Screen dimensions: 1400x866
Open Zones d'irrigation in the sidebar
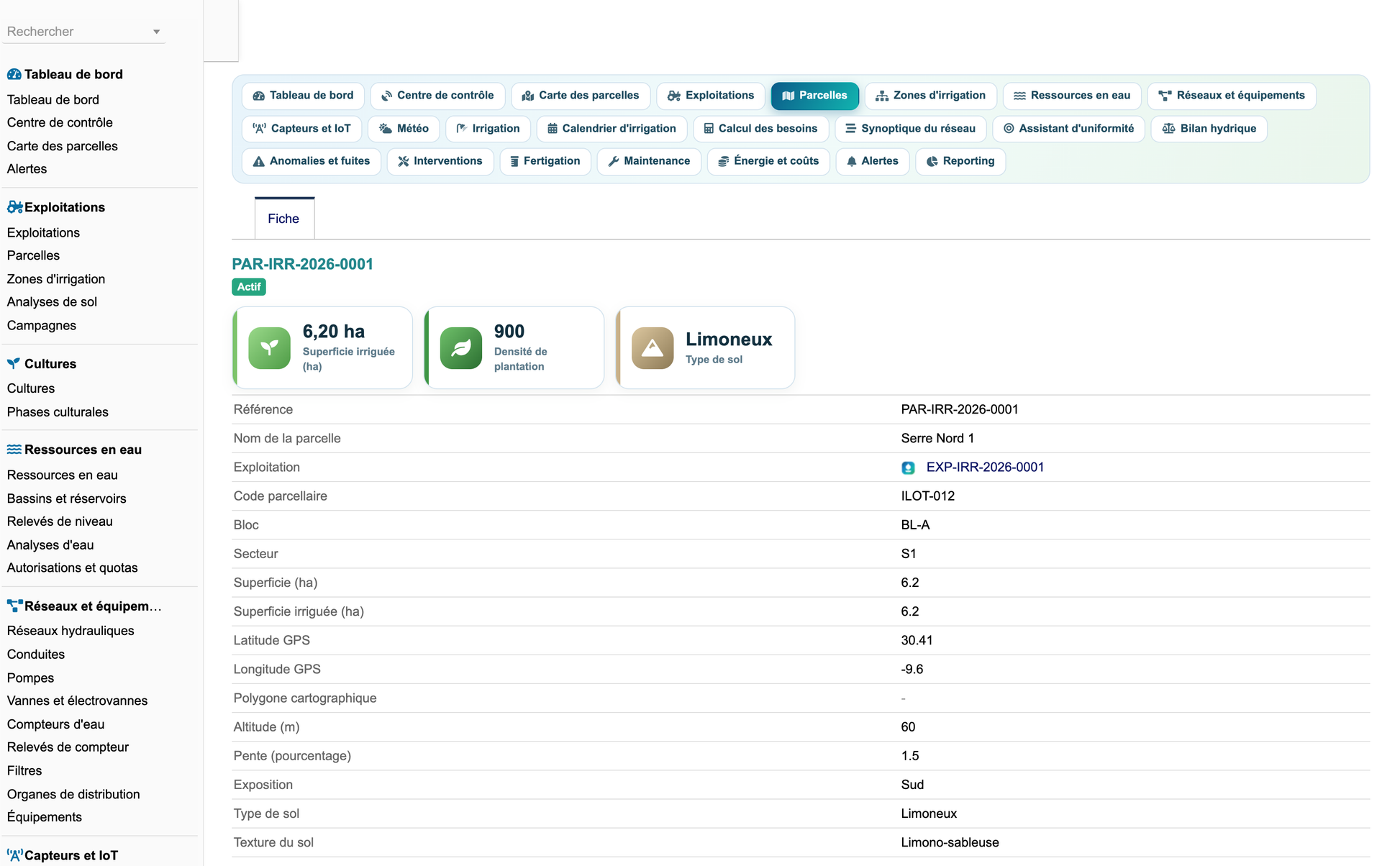(x=56, y=279)
